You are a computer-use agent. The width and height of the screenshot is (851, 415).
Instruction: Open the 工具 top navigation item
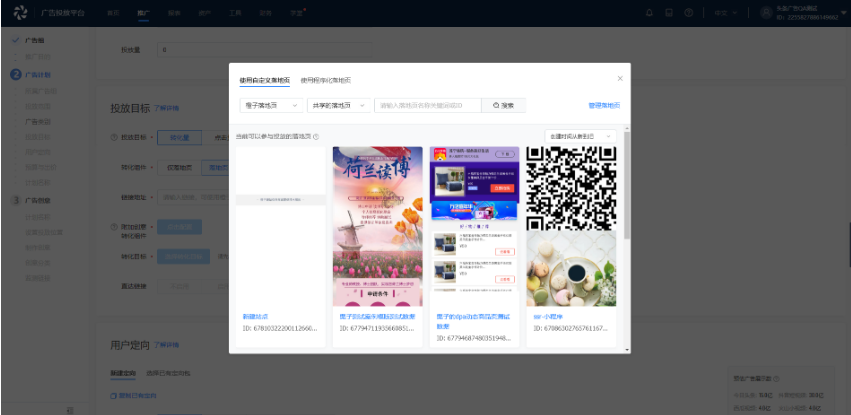pos(235,13)
